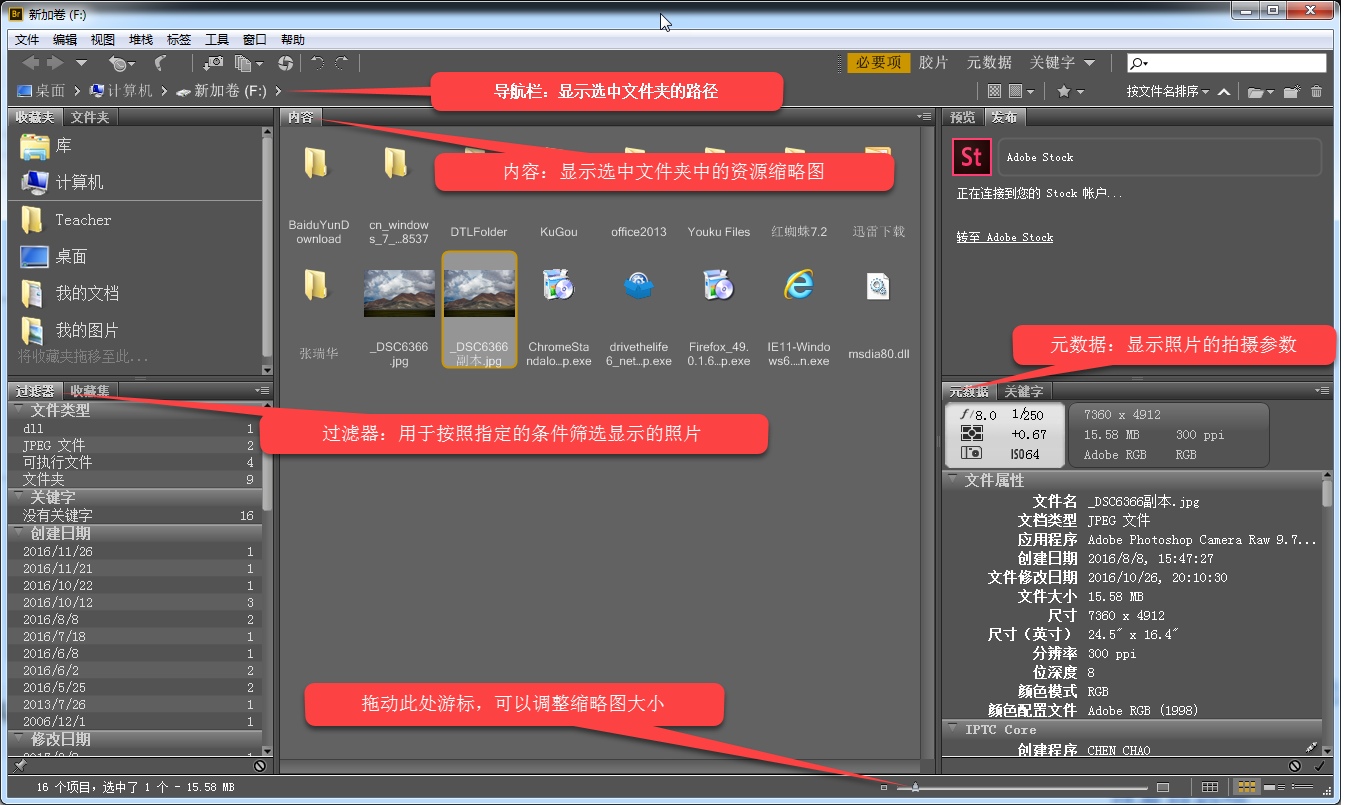Screen dimensions: 1348x805
Task: Select the _DSC6366.jpg thumbnail
Action: (x=398, y=293)
